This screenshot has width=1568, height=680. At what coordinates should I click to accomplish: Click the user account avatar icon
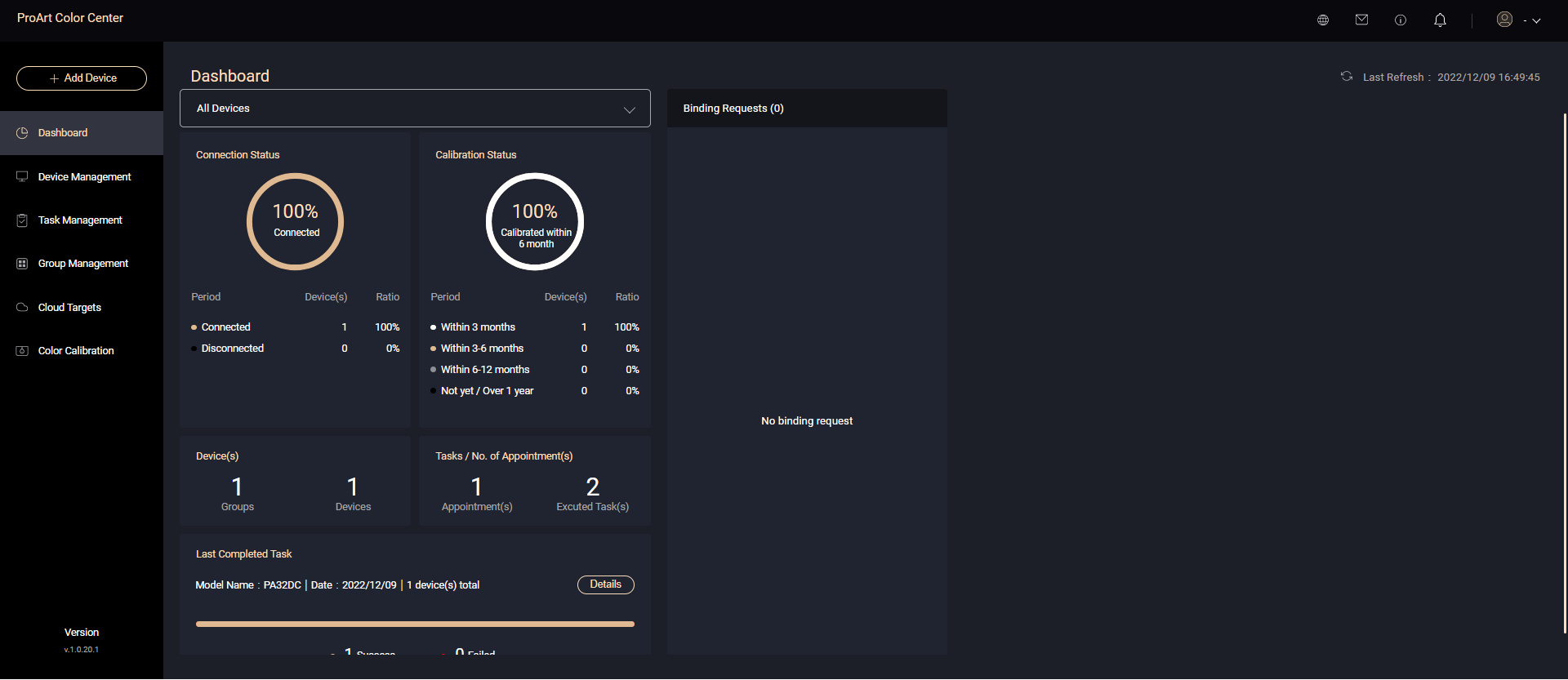pos(1504,19)
